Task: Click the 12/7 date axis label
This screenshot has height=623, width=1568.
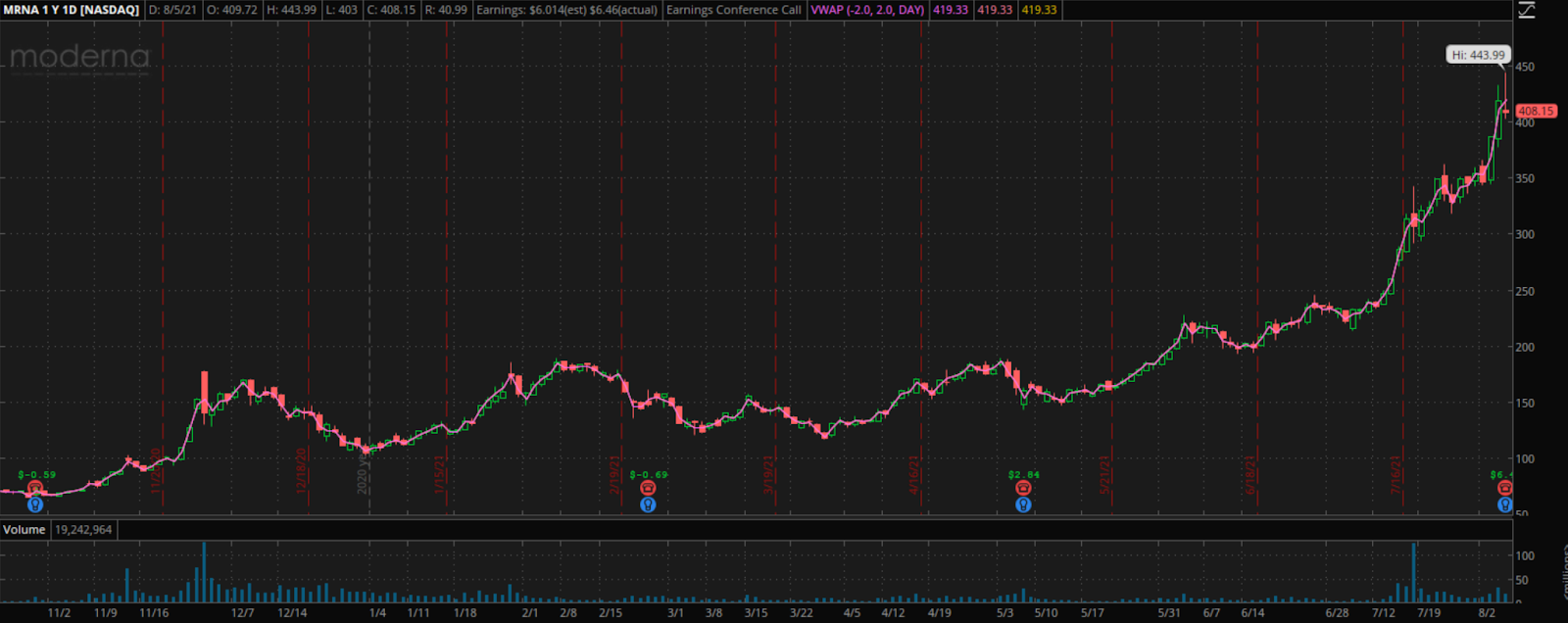Action: (x=242, y=613)
